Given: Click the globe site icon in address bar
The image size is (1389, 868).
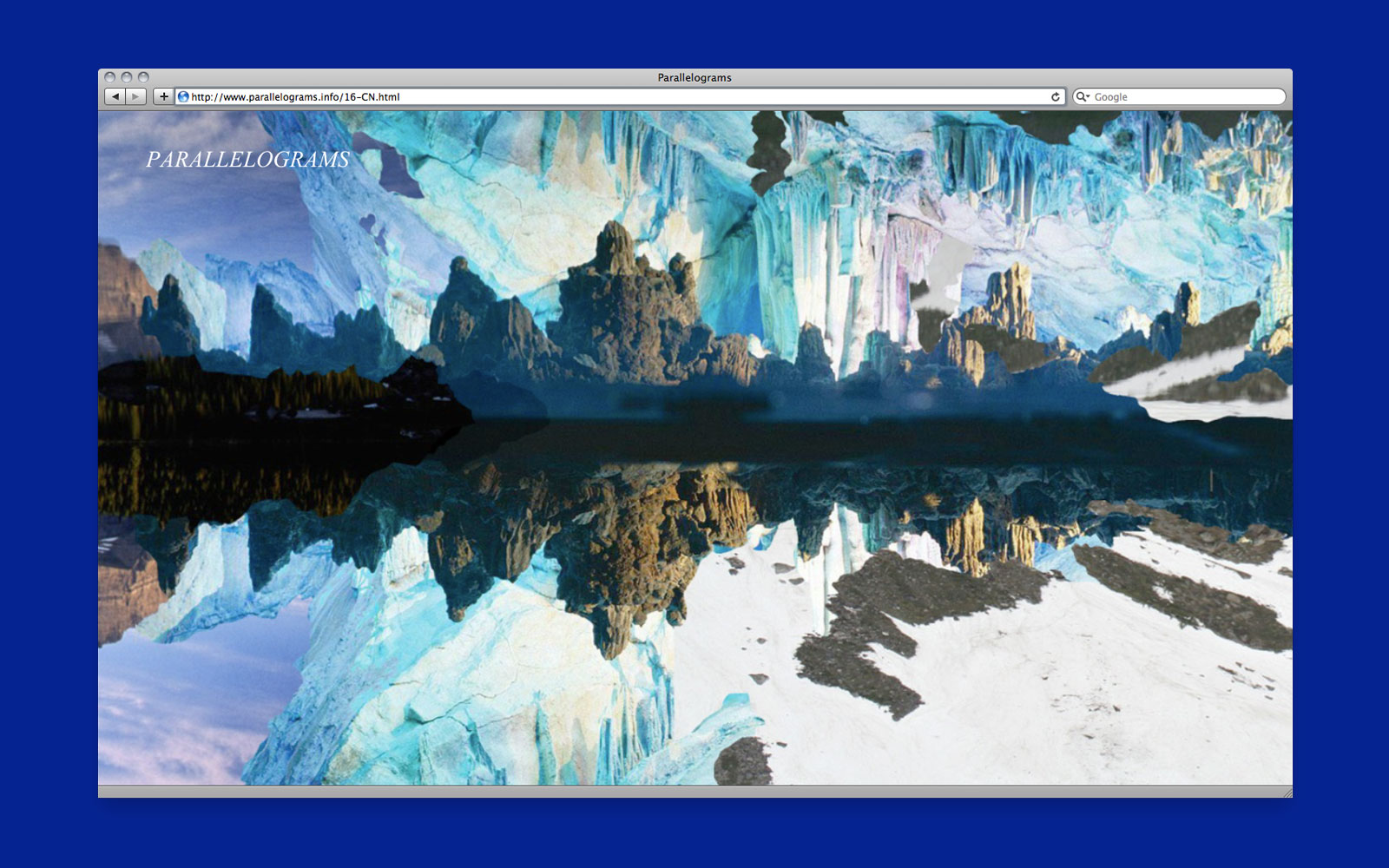Looking at the screenshot, I should point(183,97).
